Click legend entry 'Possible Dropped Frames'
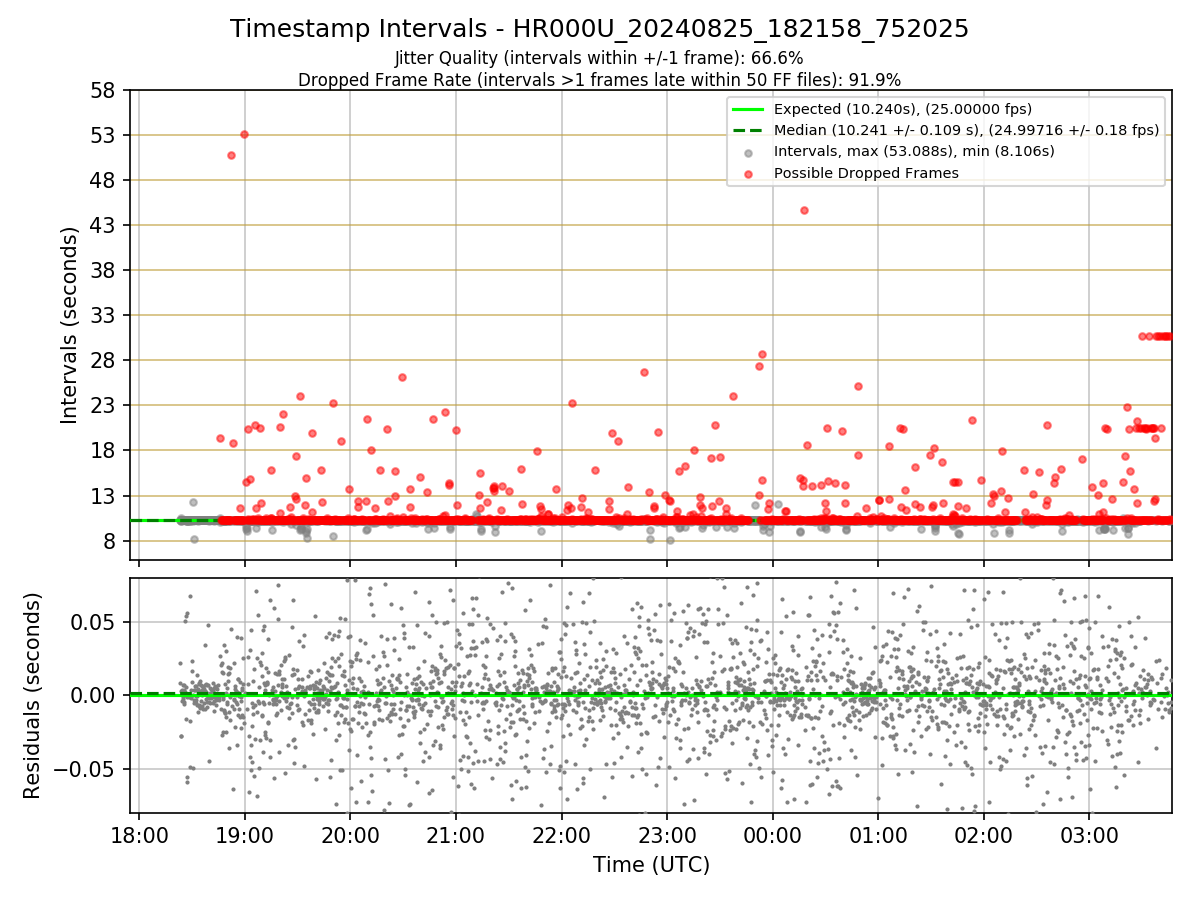 coord(866,173)
